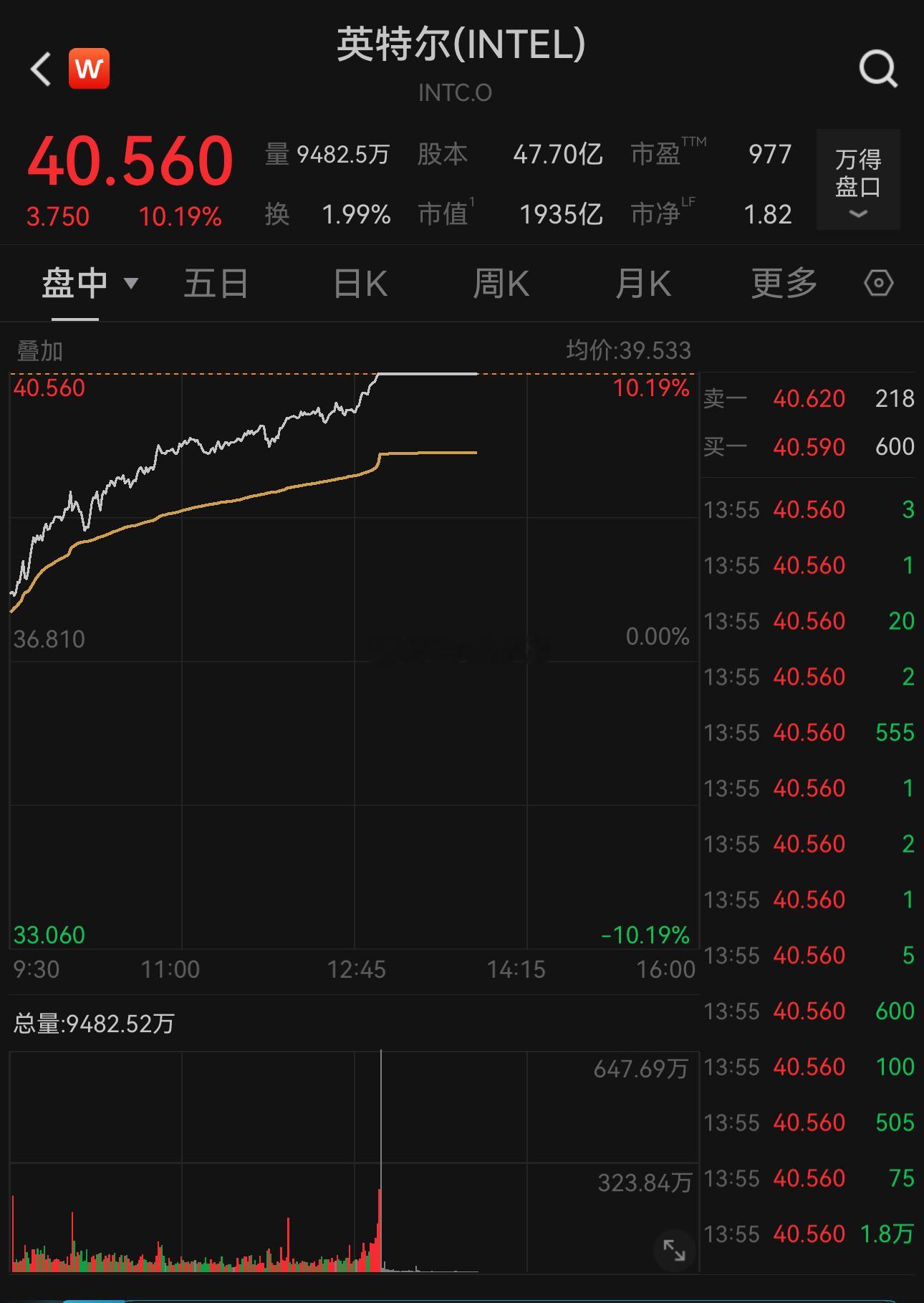Tap the 647.69万 volume scale label
Screen dimensions: 924x1303
point(640,1069)
